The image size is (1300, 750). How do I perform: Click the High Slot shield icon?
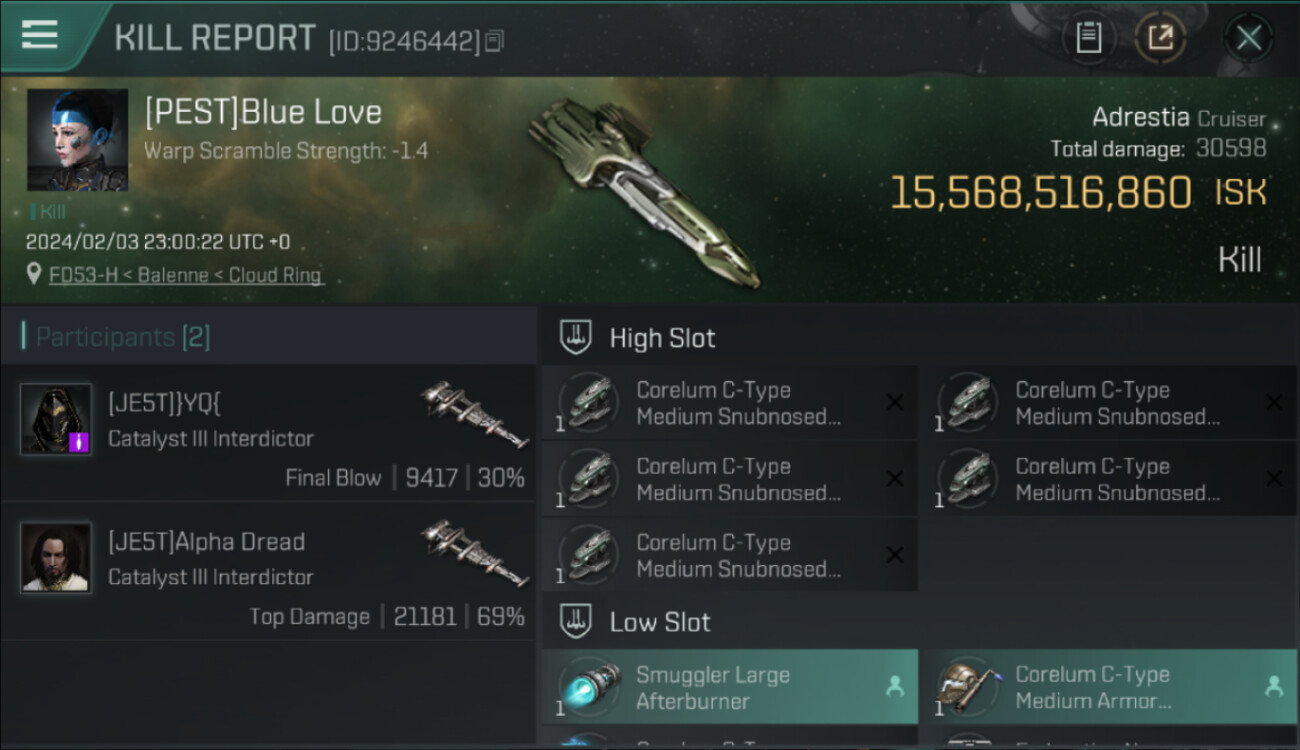[575, 338]
